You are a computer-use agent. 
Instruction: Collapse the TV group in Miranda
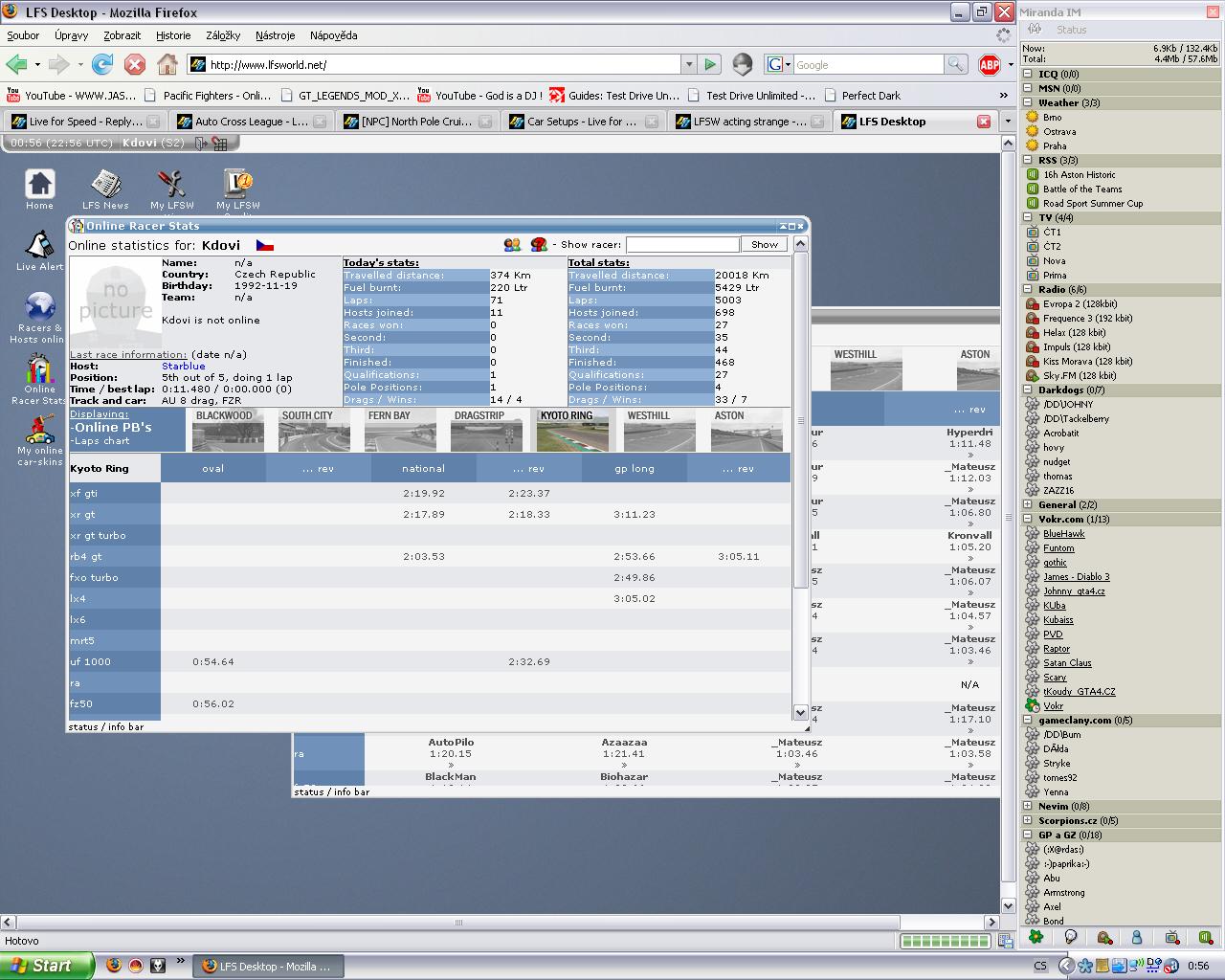(1028, 217)
